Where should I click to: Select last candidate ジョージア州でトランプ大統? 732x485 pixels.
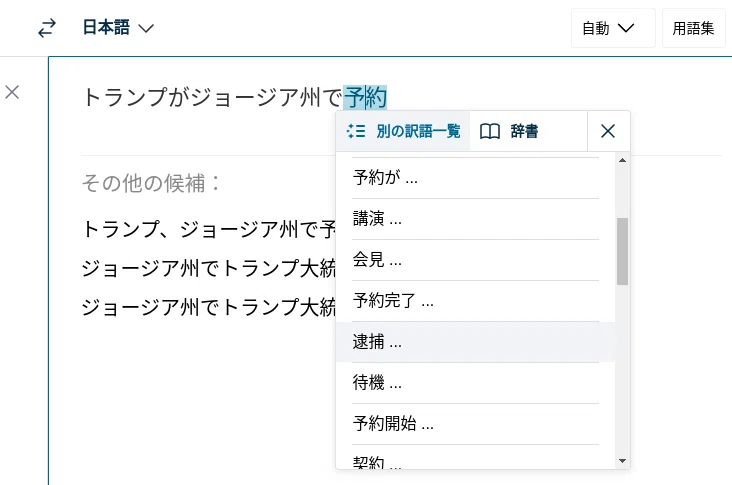(209, 307)
